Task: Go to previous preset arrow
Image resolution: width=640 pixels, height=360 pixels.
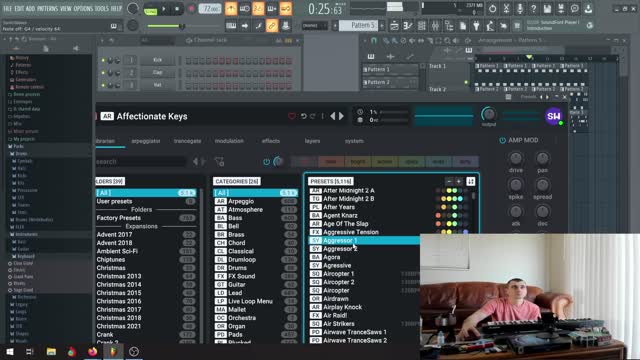Action: pyautogui.click(x=333, y=116)
